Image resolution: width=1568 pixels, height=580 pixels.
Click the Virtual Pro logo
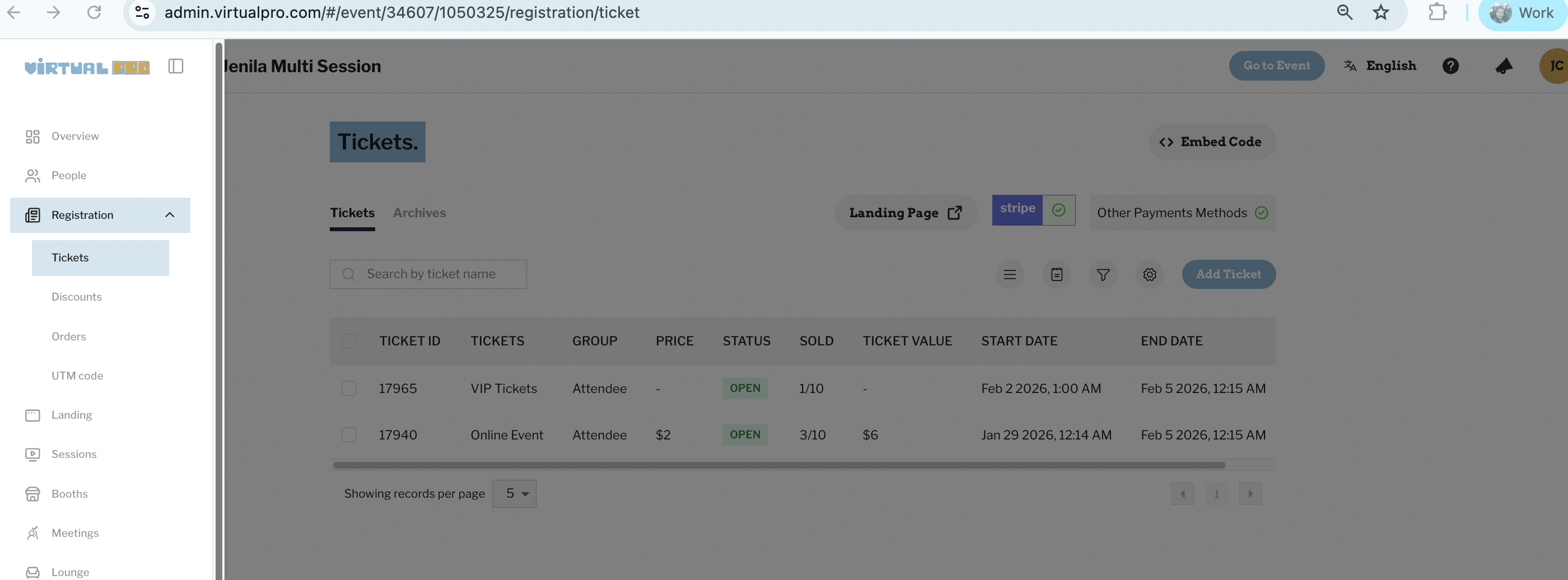(x=87, y=66)
